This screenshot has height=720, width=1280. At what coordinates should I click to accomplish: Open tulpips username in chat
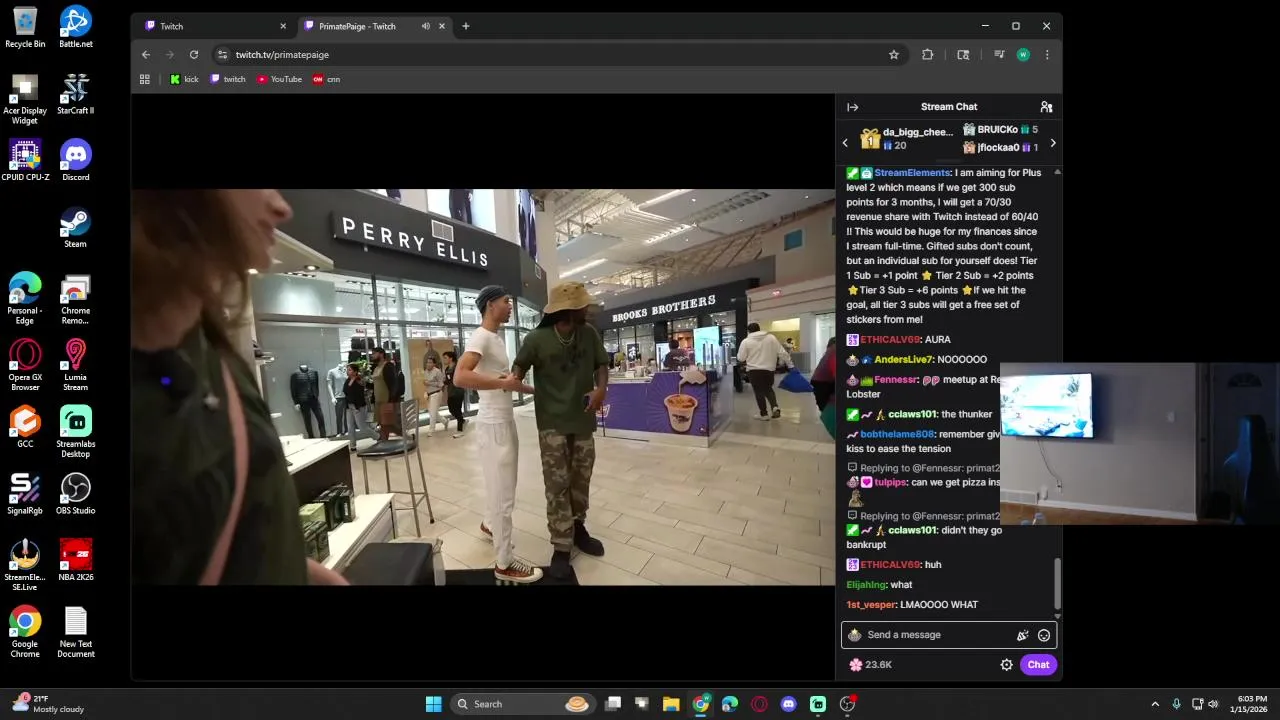click(x=890, y=483)
